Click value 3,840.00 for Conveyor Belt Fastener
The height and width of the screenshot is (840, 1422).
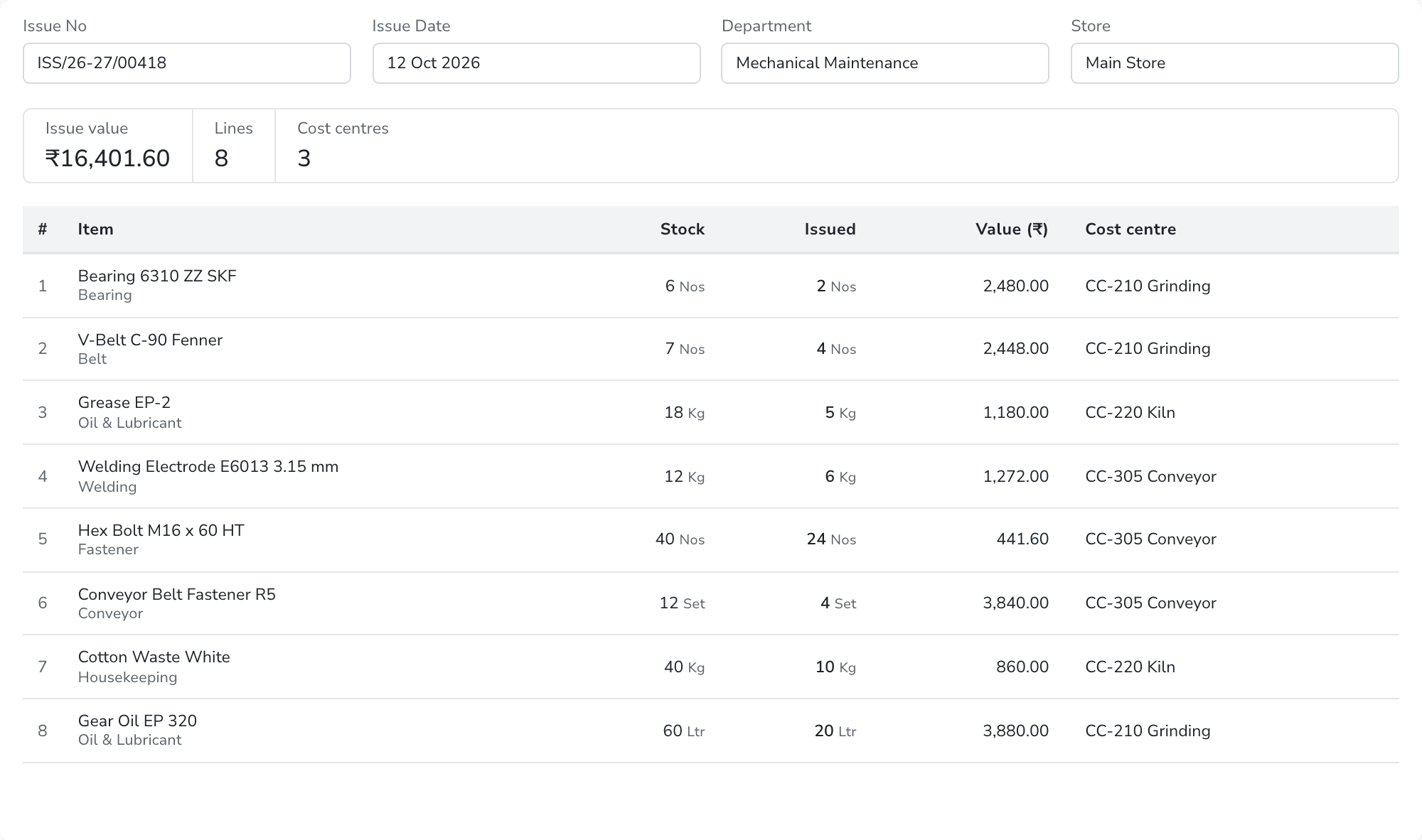(1015, 603)
